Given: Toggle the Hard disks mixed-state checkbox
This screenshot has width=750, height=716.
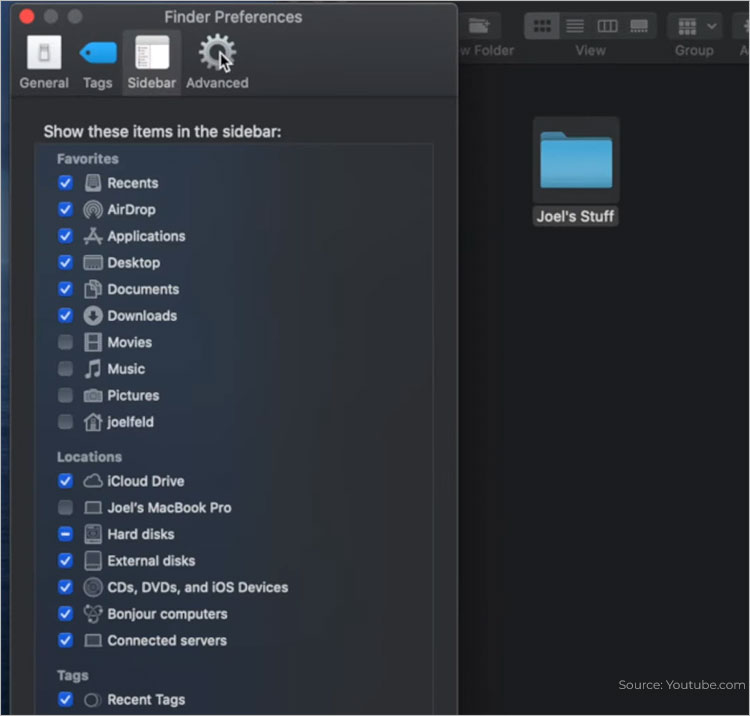Looking at the screenshot, I should click(66, 534).
